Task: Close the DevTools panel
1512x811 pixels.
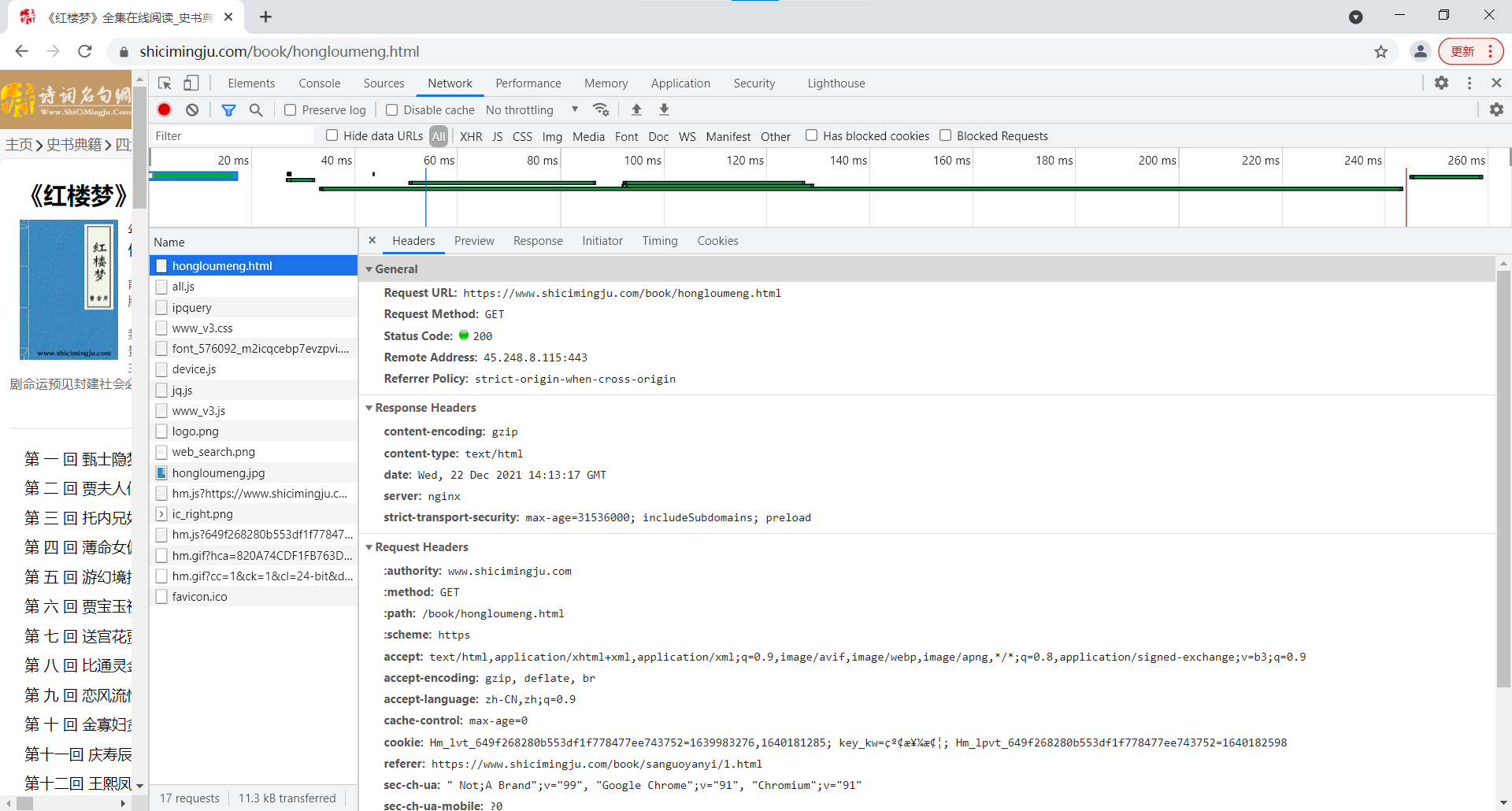Action: click(1496, 83)
